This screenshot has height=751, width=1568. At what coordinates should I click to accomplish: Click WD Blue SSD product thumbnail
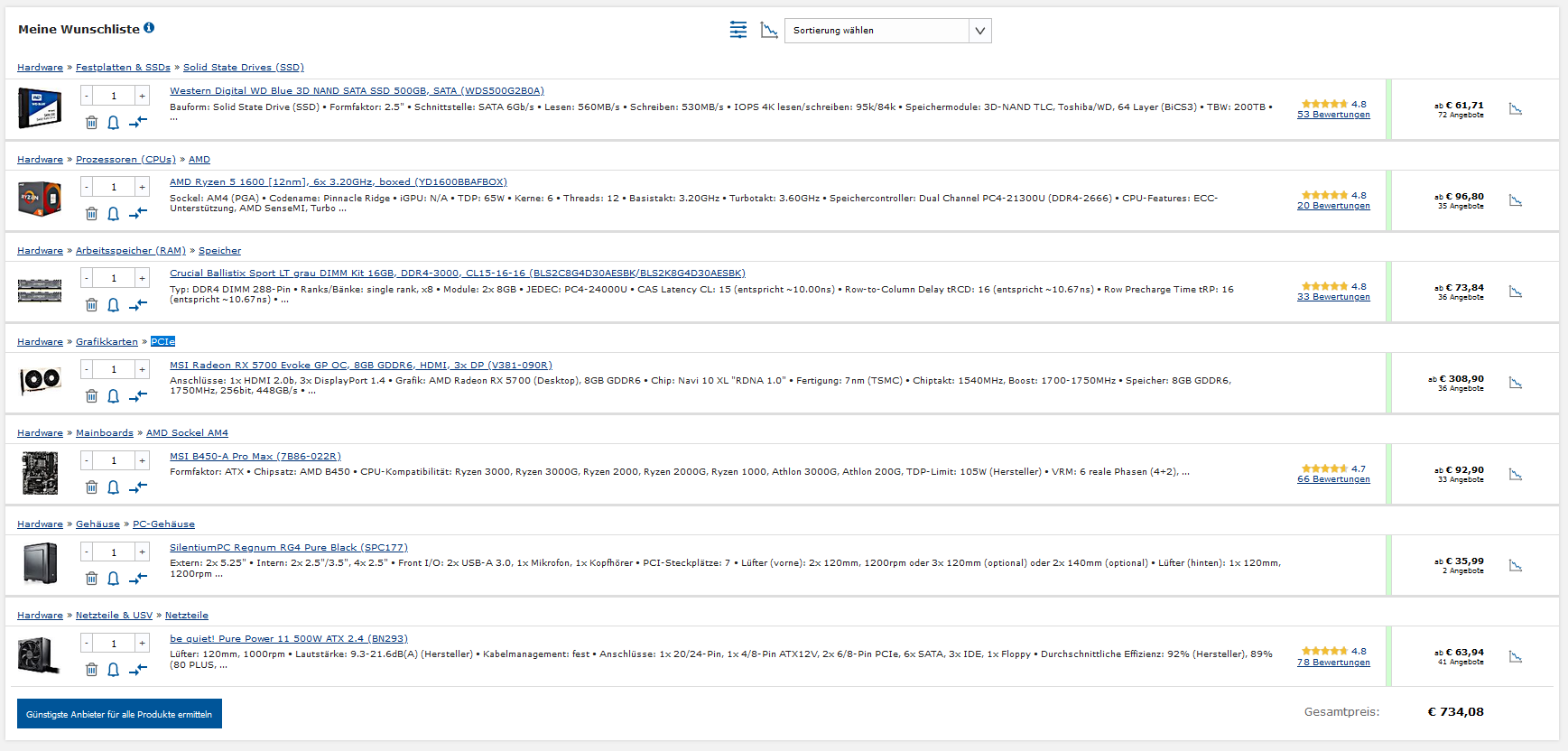(40, 108)
